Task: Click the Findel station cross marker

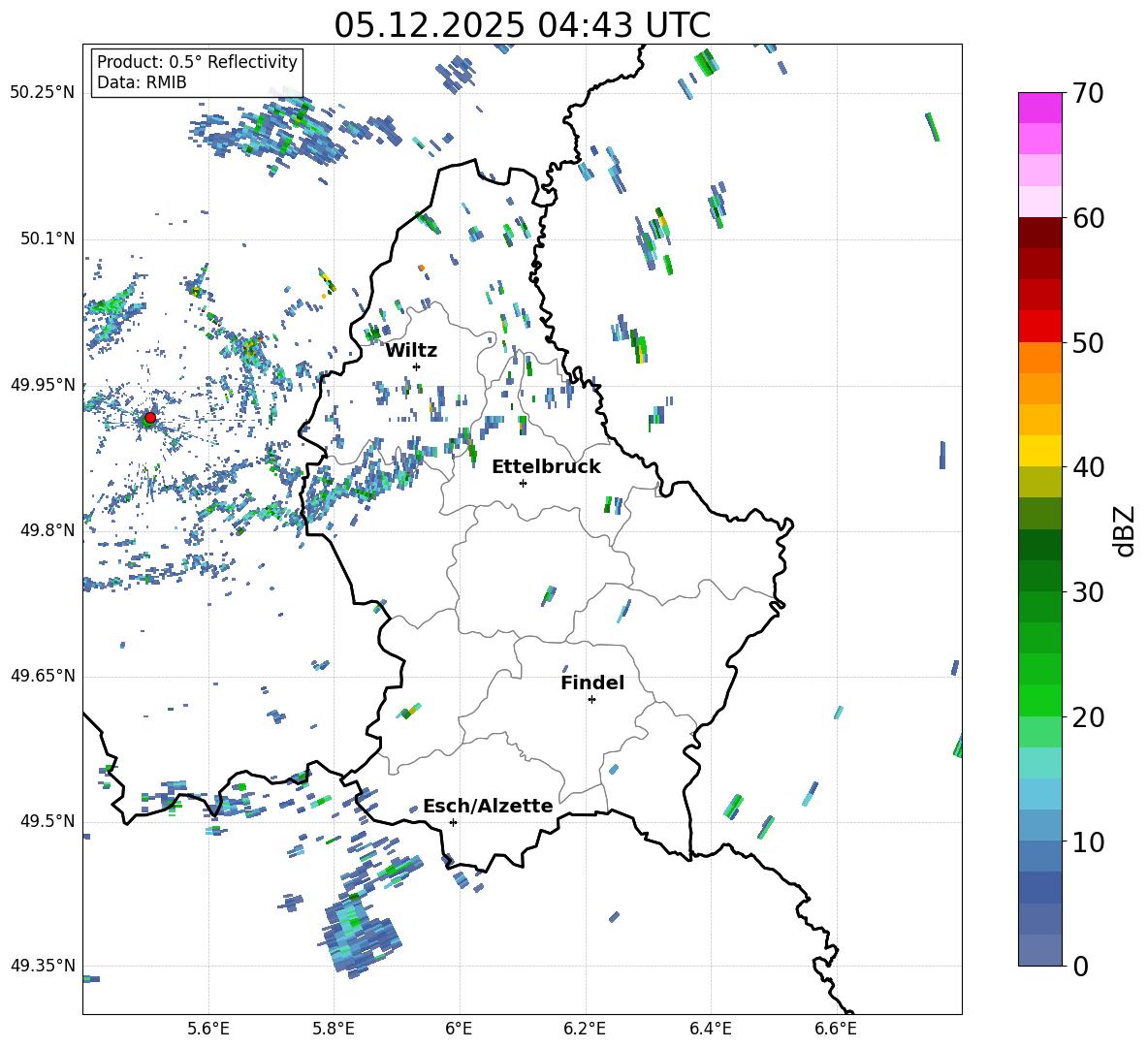Action: point(591,699)
